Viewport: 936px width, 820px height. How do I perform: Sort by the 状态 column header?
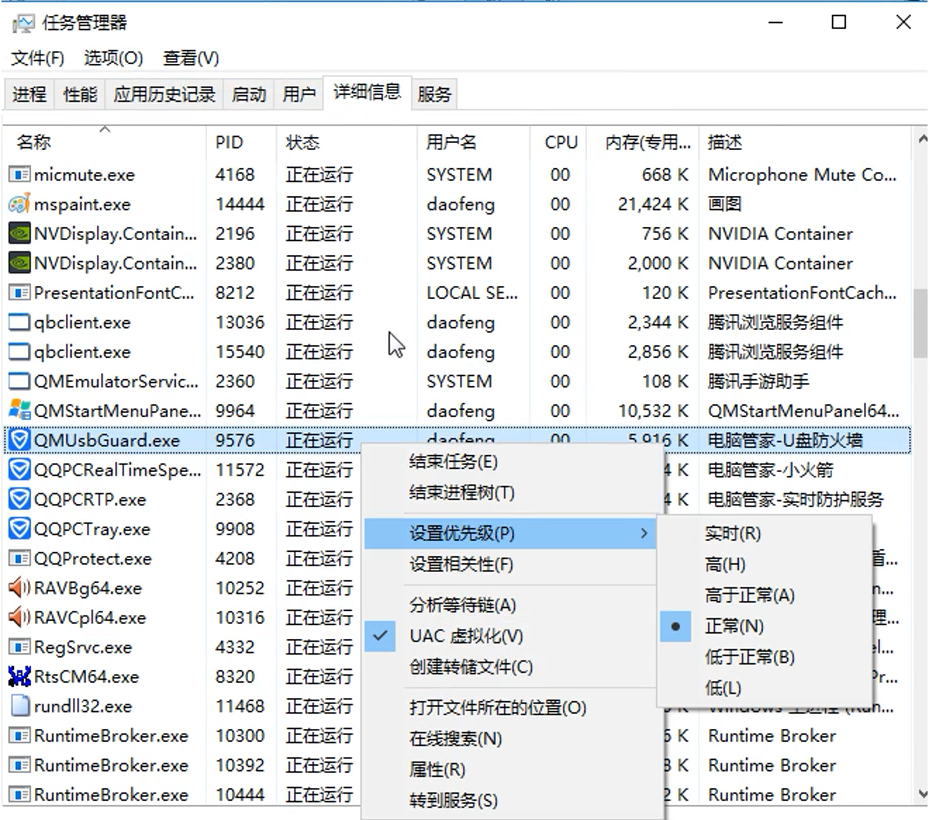pyautogui.click(x=347, y=143)
